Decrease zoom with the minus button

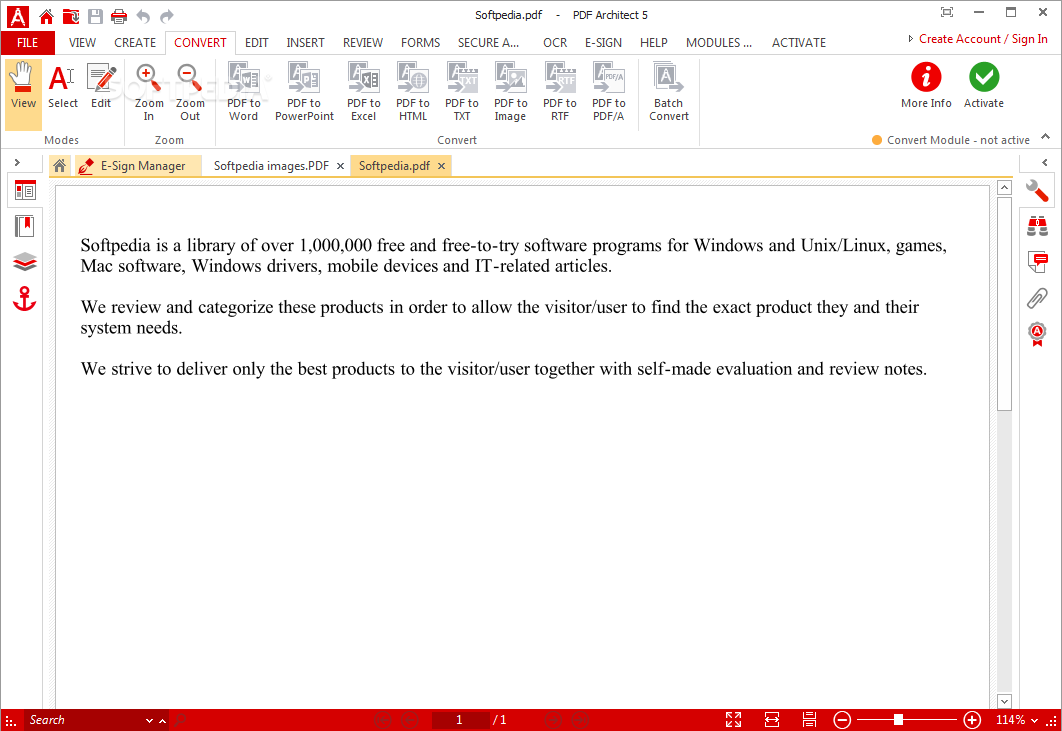[x=842, y=719]
